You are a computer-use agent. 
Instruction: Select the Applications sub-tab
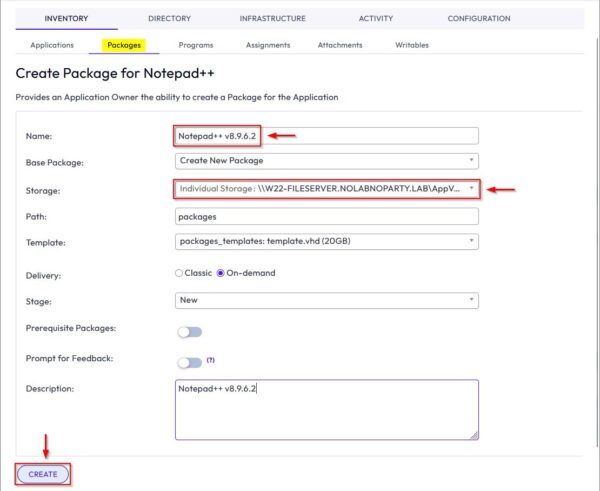pos(52,45)
